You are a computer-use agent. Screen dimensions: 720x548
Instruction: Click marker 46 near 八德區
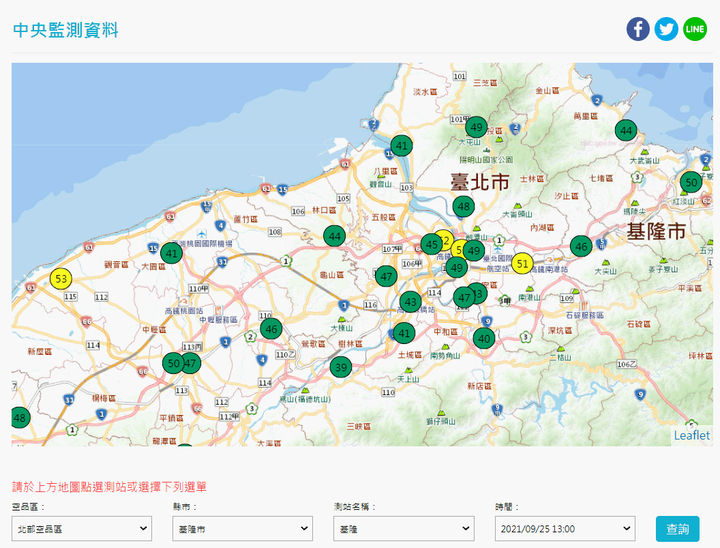coord(271,329)
